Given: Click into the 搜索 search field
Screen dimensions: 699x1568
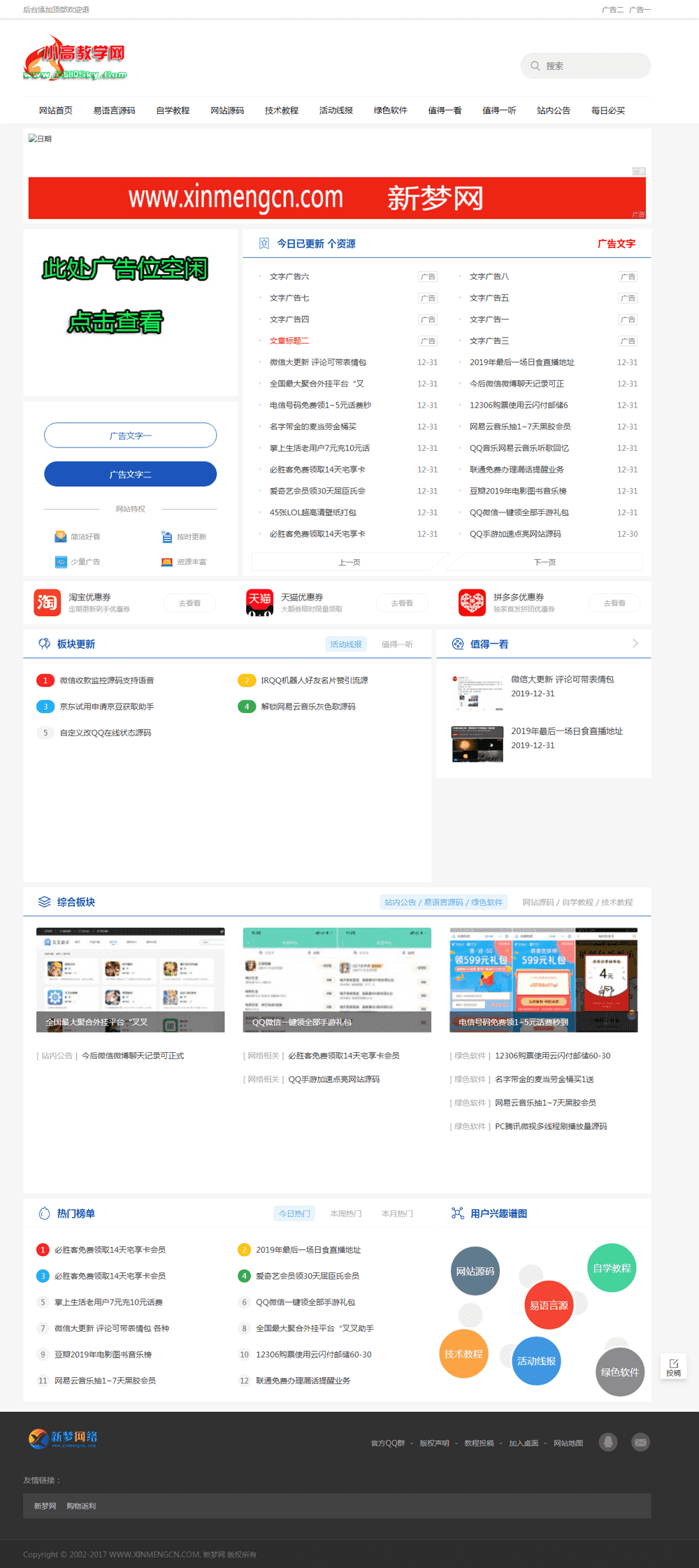Looking at the screenshot, I should 586,66.
